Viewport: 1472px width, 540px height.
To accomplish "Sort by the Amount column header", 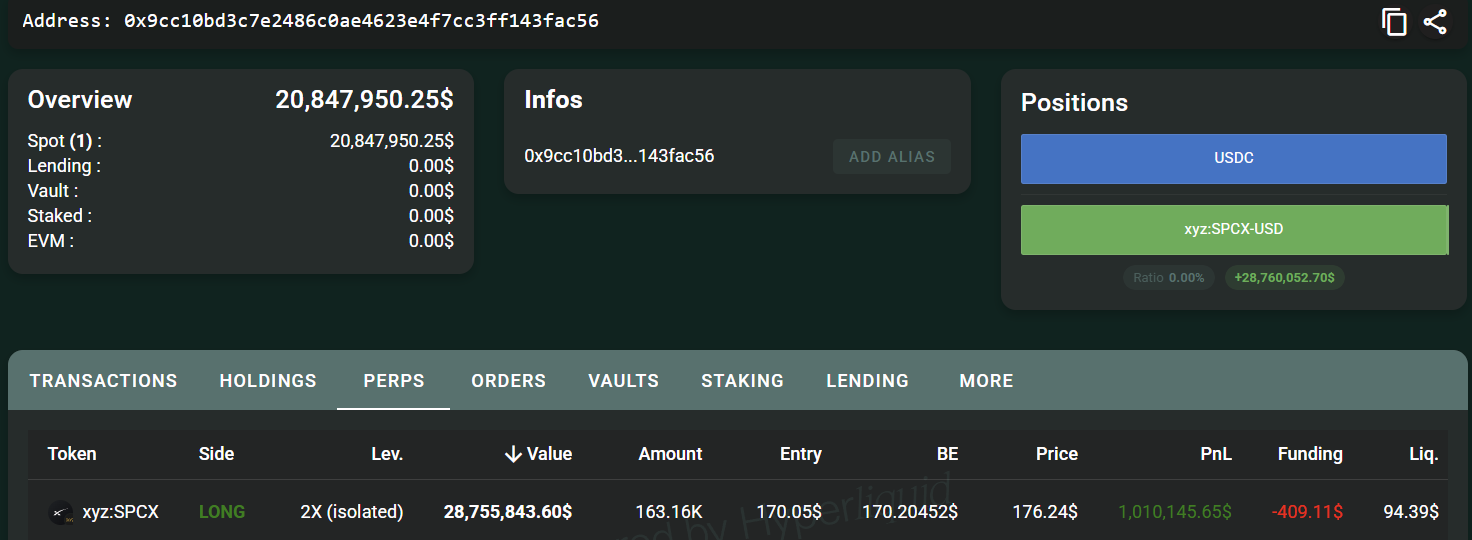I will 671,454.
